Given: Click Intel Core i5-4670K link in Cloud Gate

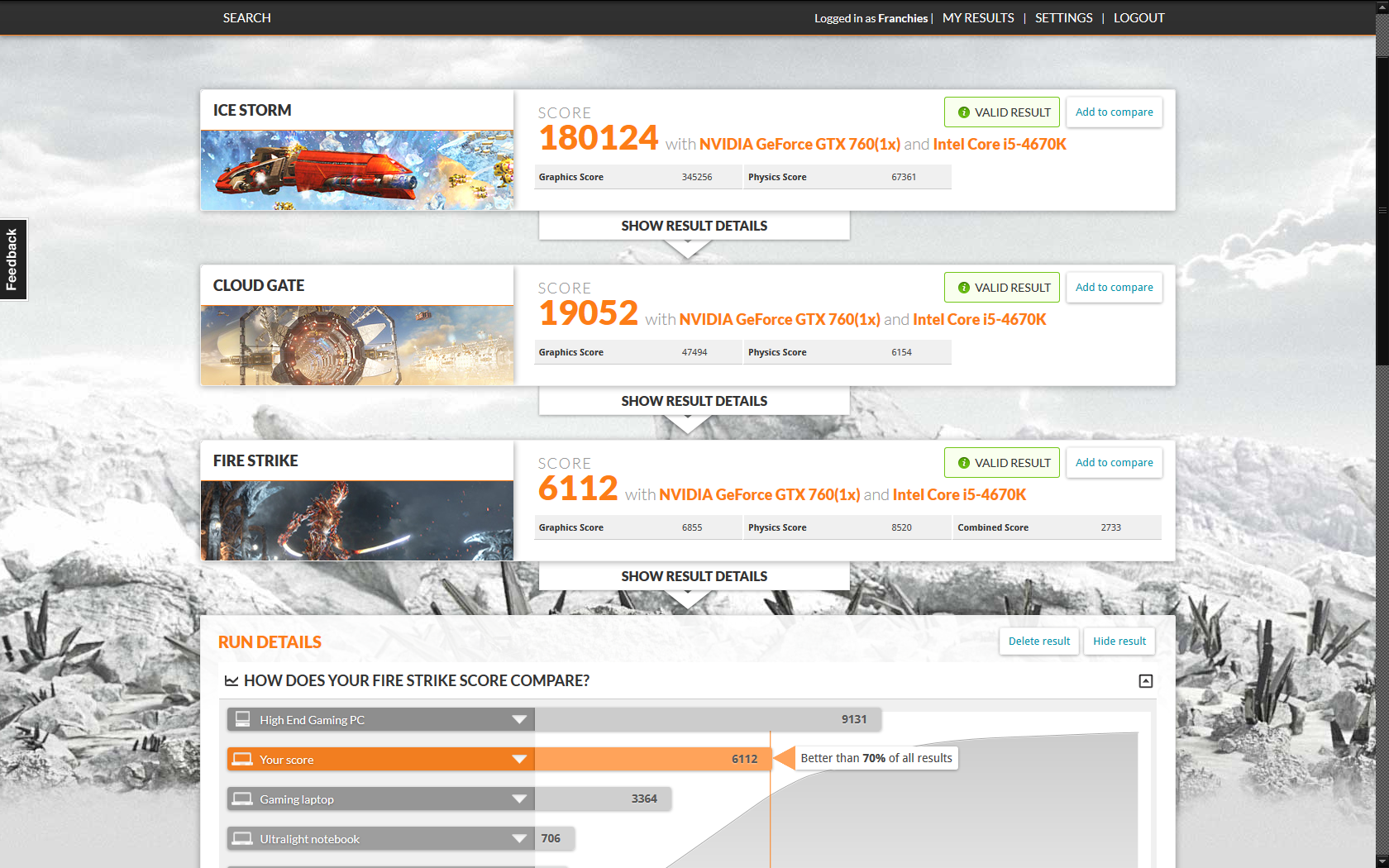Looking at the screenshot, I should click(x=980, y=319).
